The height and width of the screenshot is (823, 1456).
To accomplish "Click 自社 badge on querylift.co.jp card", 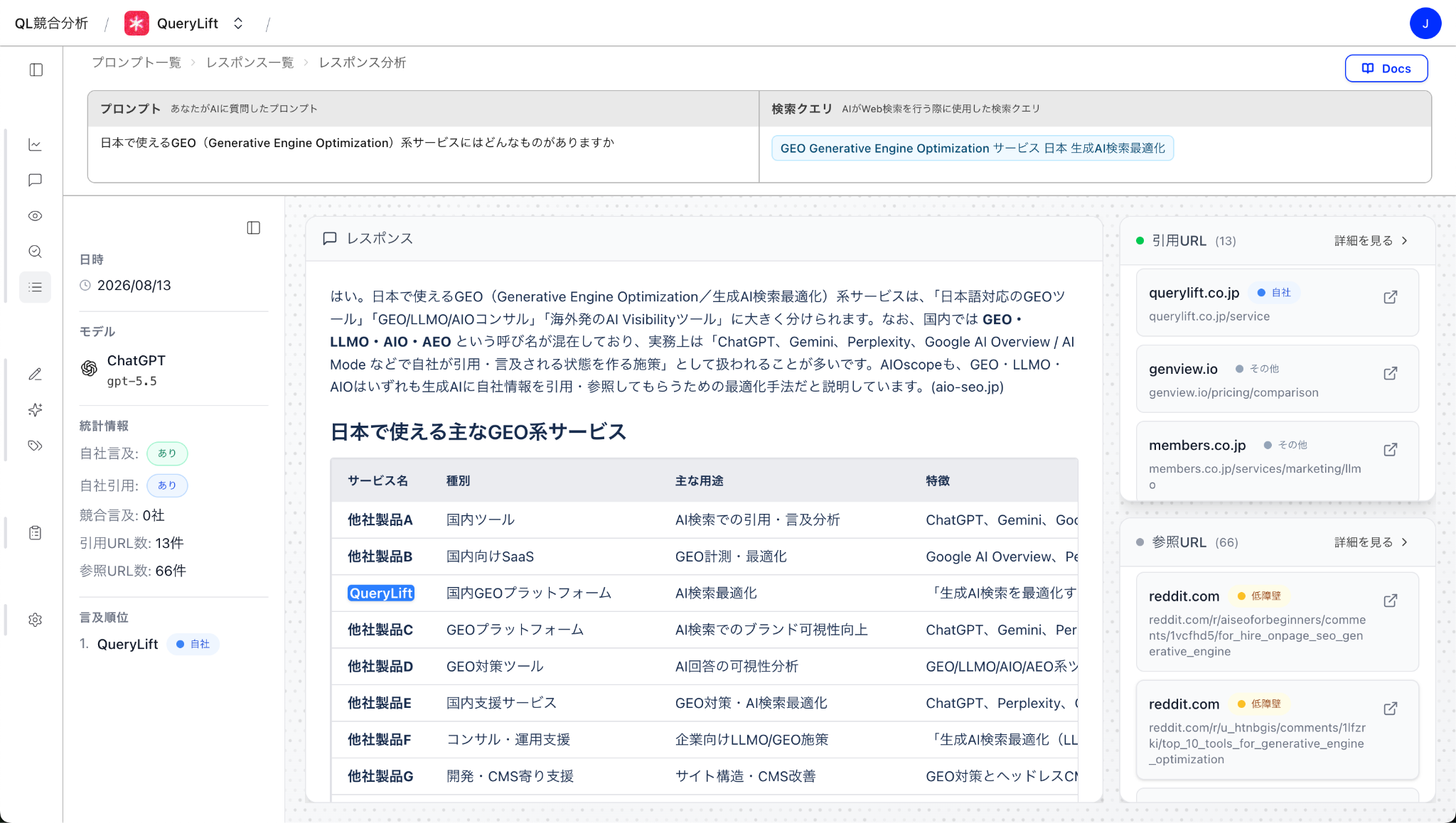I will [x=1274, y=293].
